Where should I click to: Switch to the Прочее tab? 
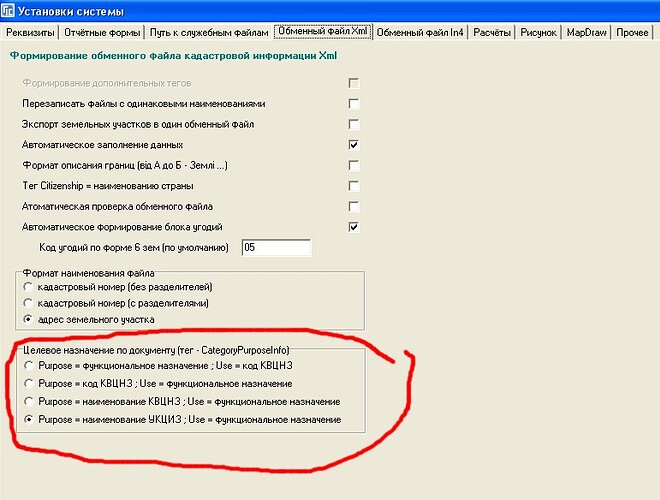[x=632, y=32]
